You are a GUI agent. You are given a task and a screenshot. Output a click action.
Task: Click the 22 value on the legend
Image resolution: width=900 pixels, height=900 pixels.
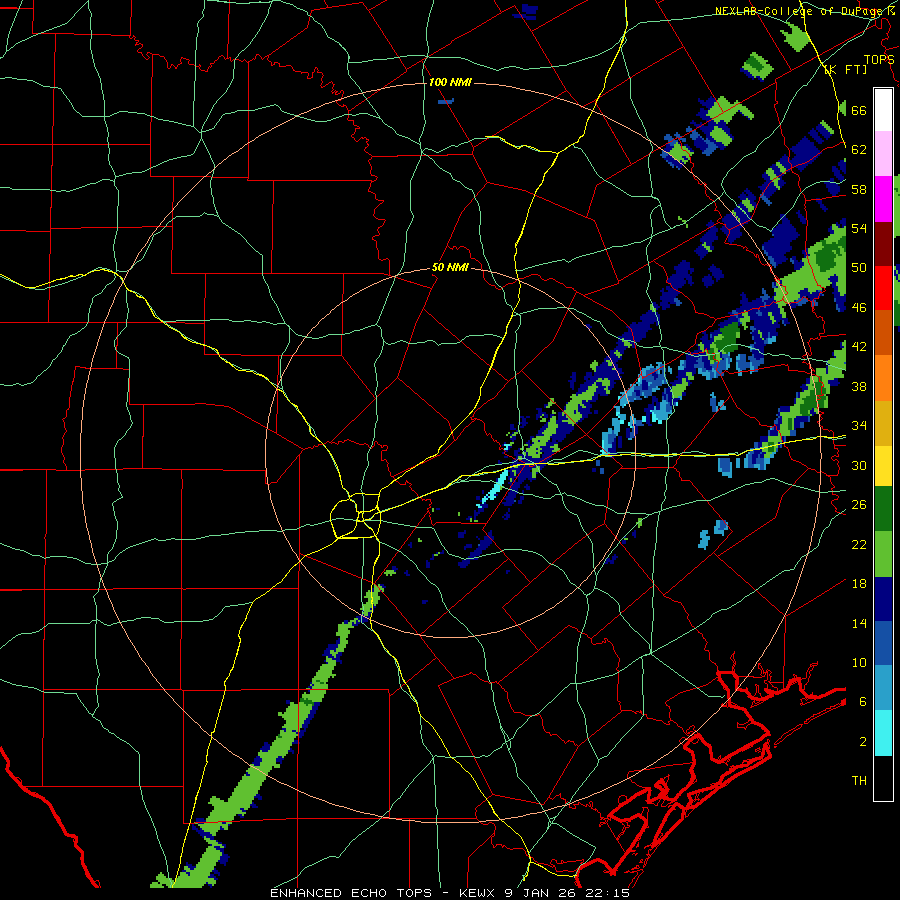coord(859,545)
